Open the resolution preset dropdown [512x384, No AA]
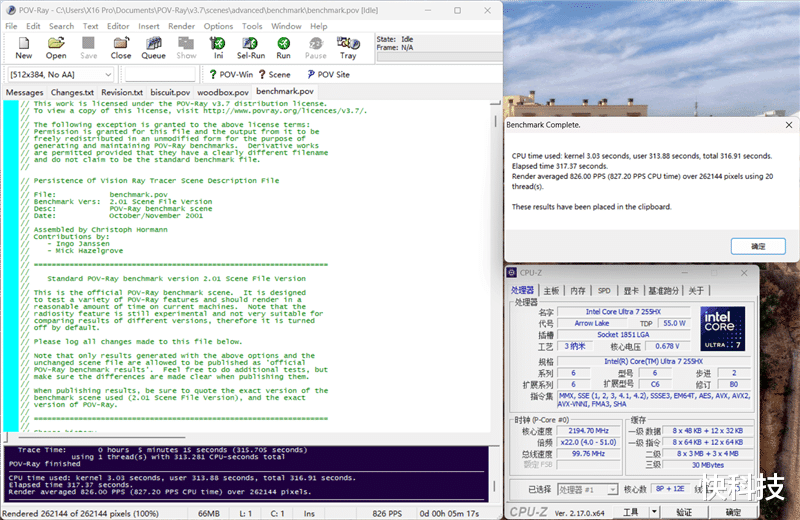 click(60, 75)
